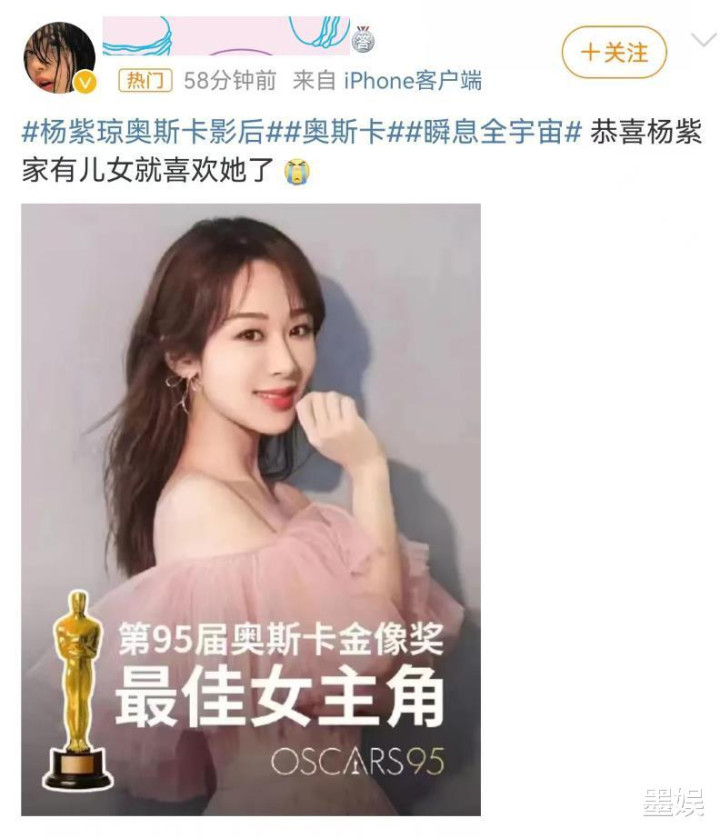This screenshot has height=838, width=720.
Task: Expand the post options chevron menu
Action: pyautogui.click(x=703, y=40)
